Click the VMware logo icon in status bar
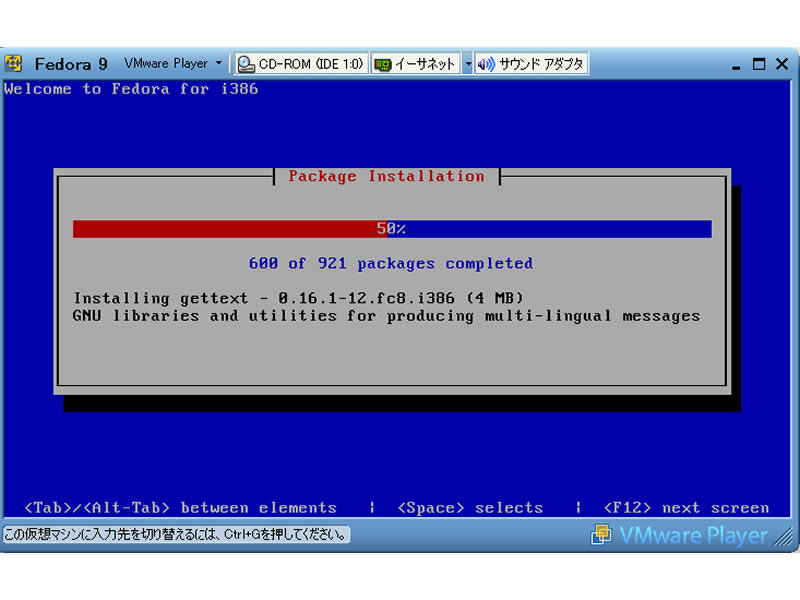This screenshot has height=600, width=800. click(x=601, y=535)
